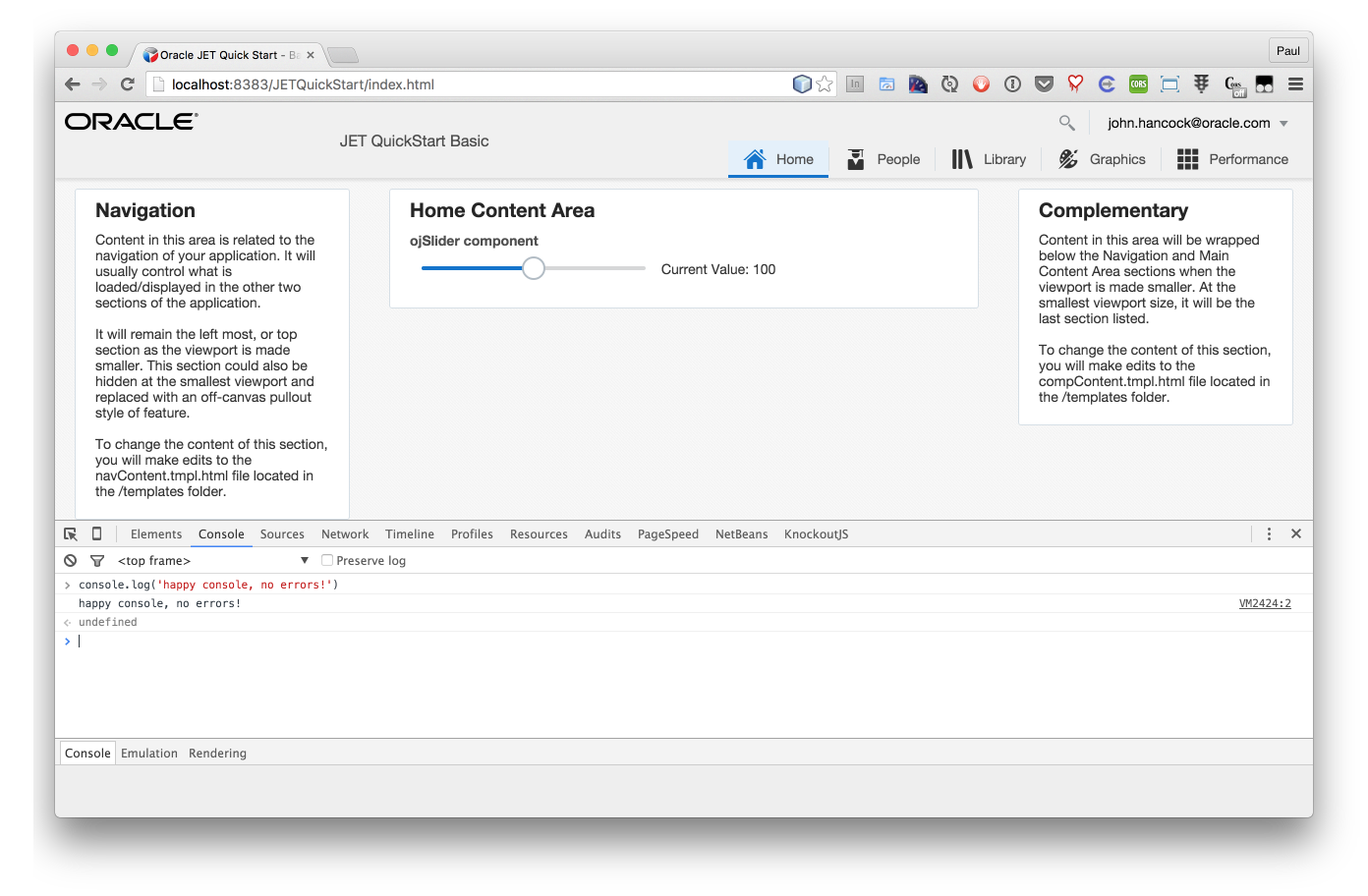Click the console input prompt line
1368x896 pixels.
click(x=684, y=642)
